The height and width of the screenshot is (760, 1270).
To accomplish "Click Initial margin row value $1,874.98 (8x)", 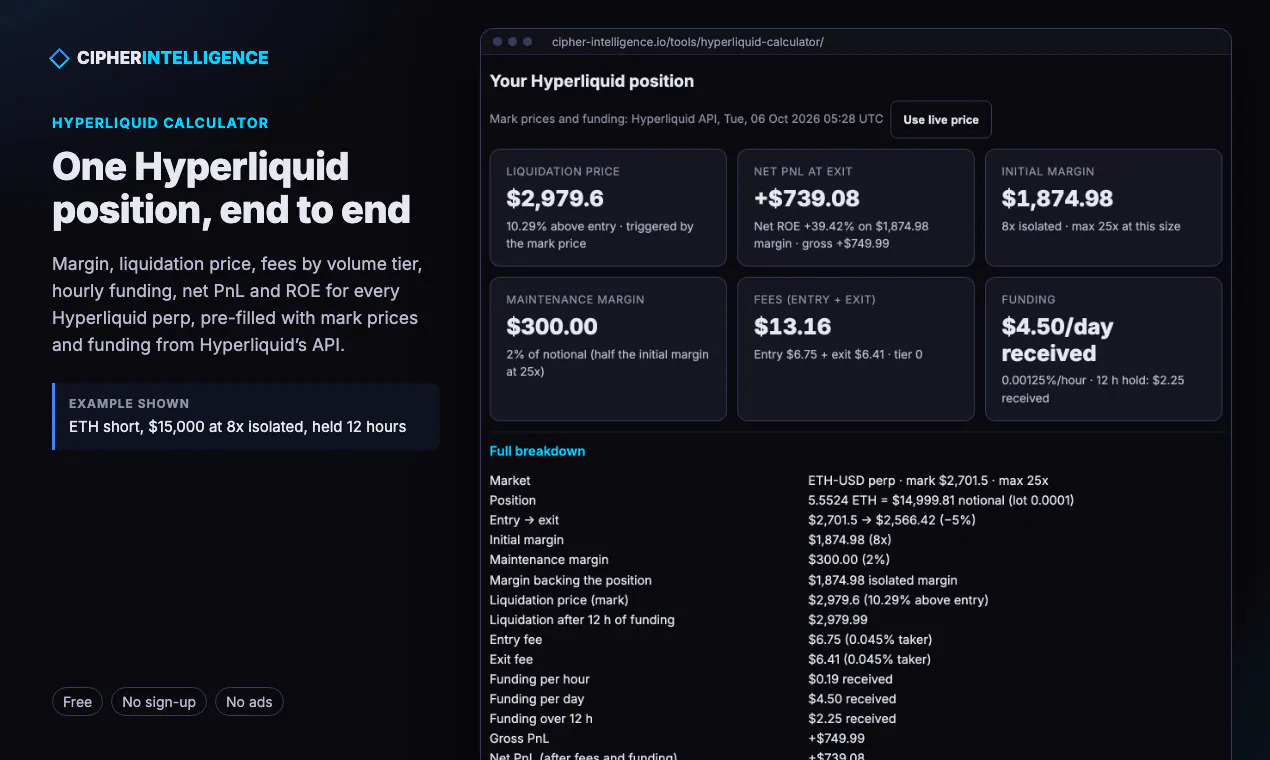I will click(850, 540).
